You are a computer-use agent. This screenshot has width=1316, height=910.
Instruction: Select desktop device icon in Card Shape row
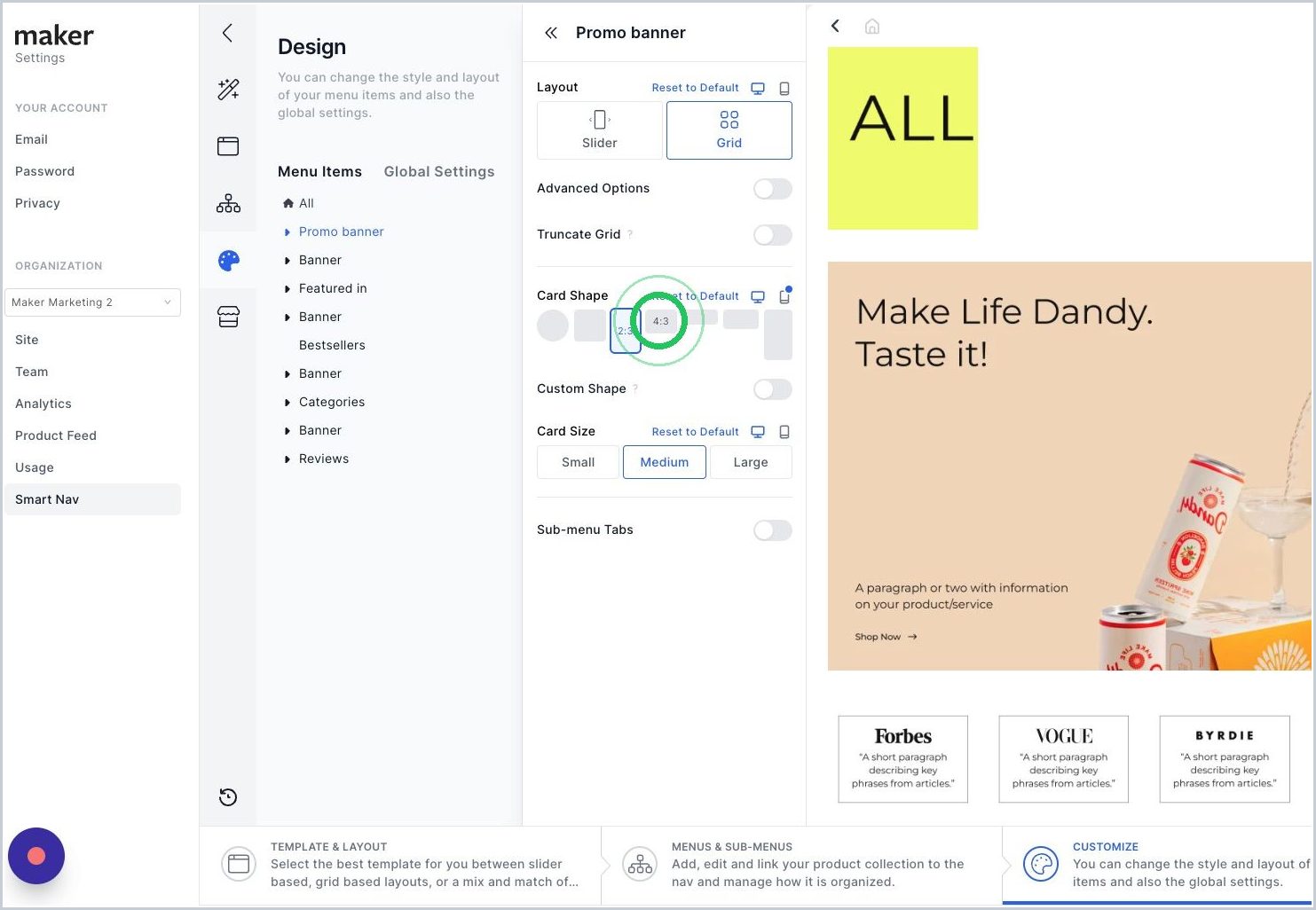pos(758,296)
